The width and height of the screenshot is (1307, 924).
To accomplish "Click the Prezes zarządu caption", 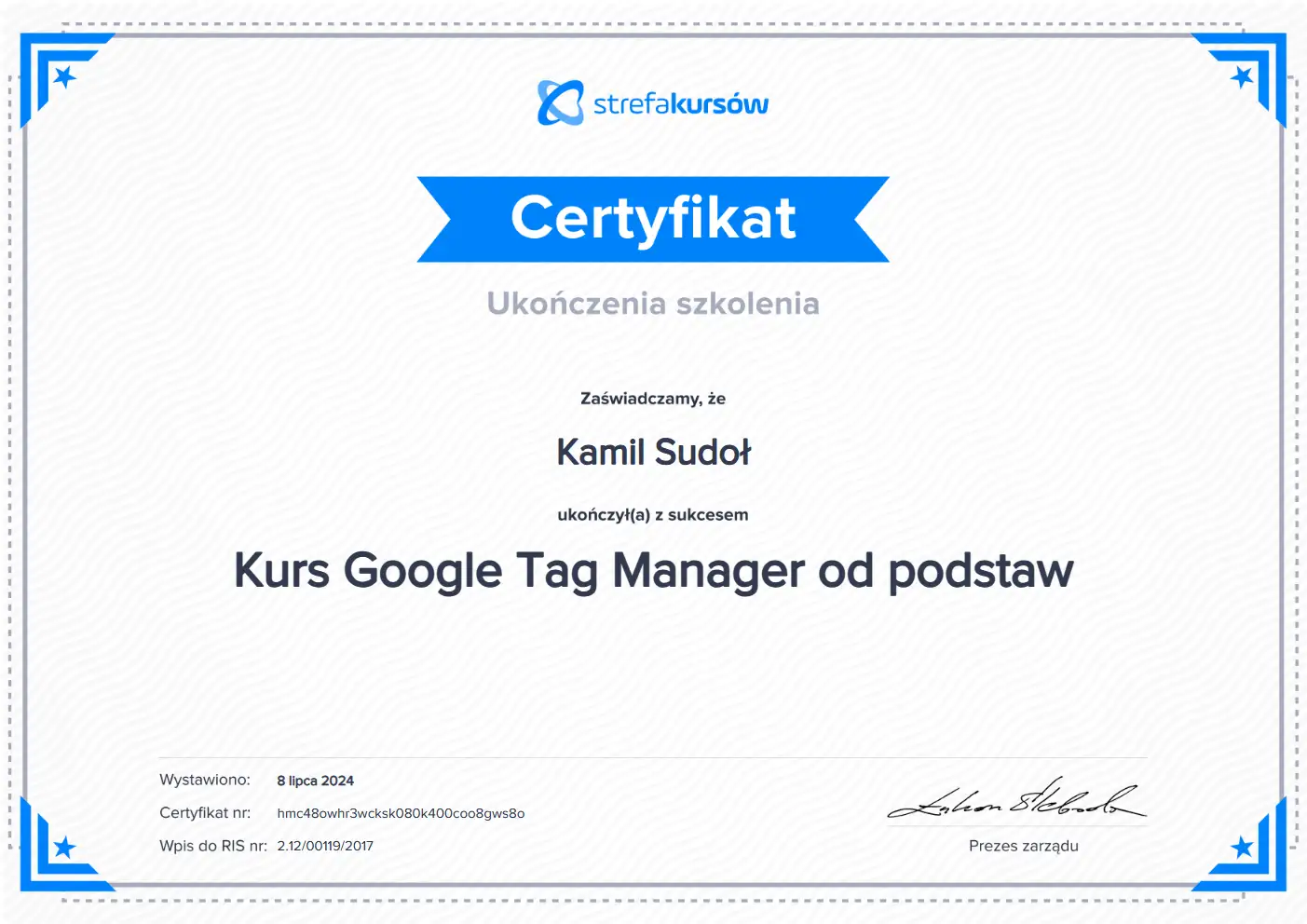I will click(x=1023, y=846).
